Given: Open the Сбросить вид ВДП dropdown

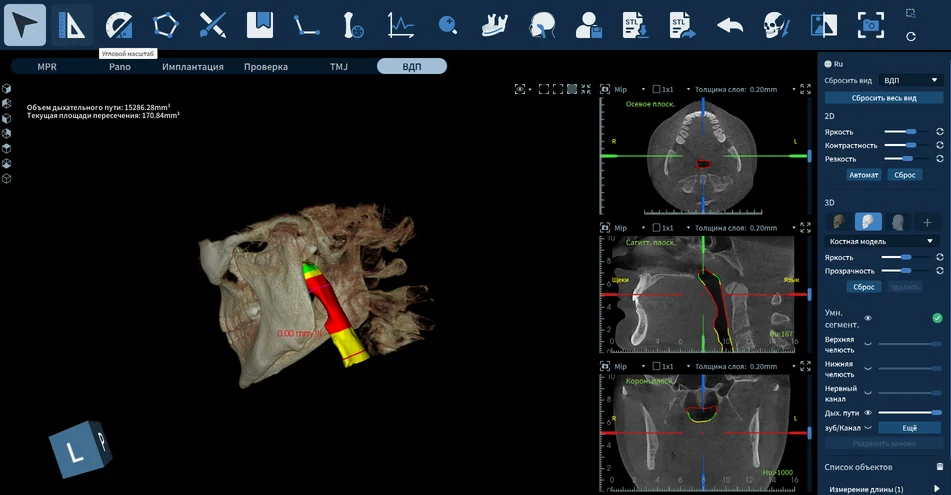Looking at the screenshot, I should [911, 80].
